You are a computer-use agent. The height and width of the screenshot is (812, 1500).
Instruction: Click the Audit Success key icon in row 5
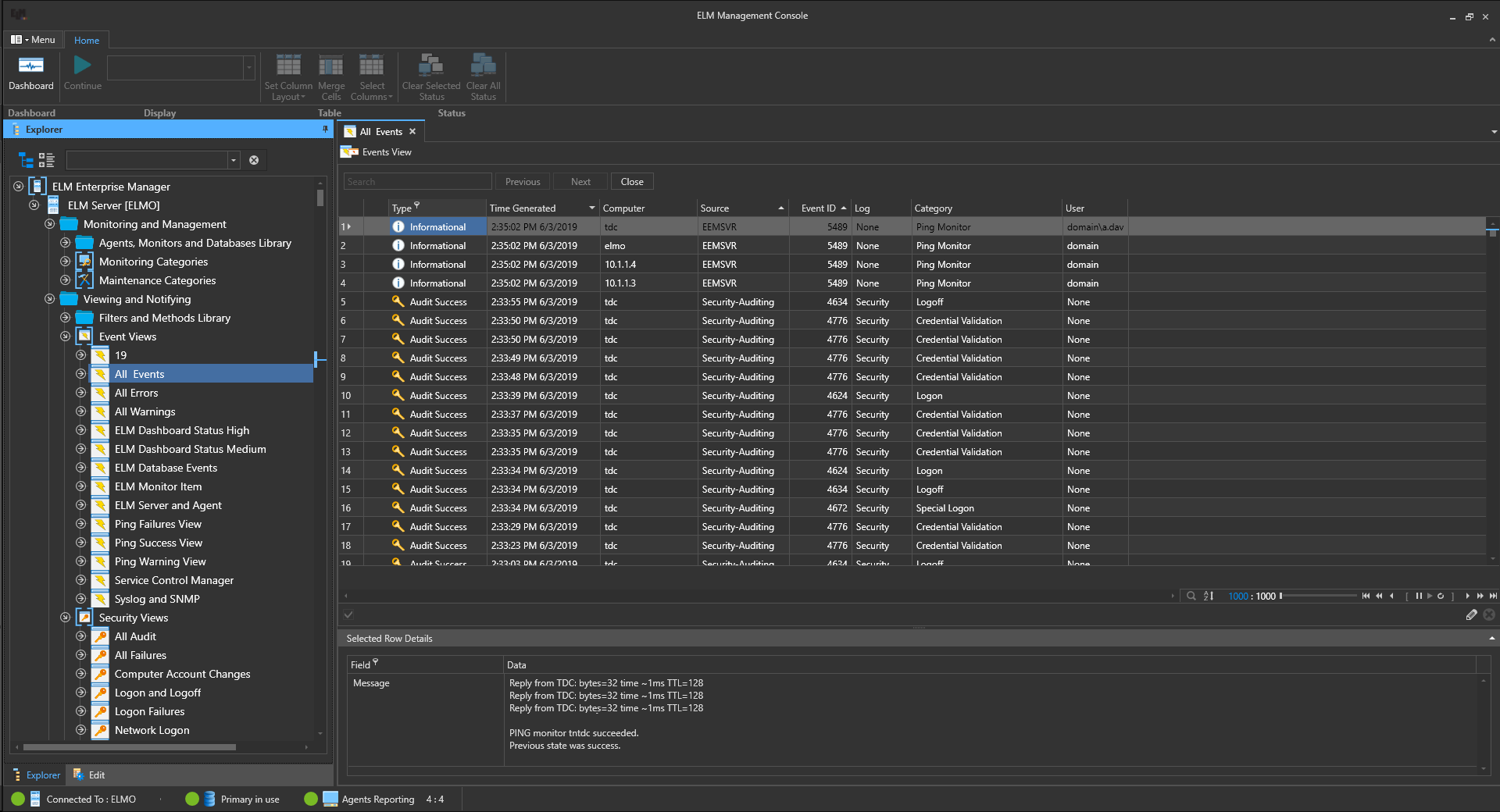pyautogui.click(x=398, y=301)
